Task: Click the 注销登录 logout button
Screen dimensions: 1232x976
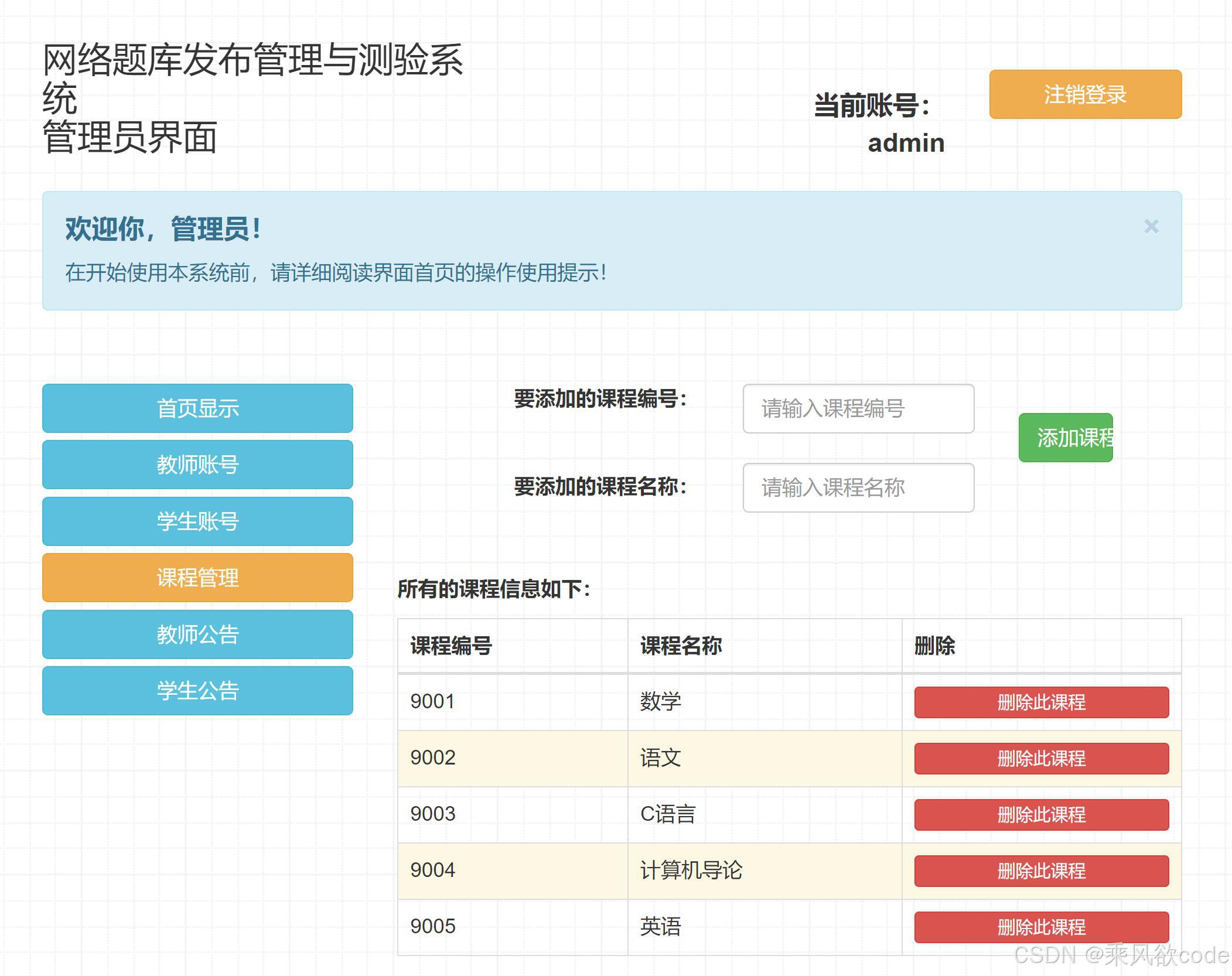Action: click(1084, 94)
